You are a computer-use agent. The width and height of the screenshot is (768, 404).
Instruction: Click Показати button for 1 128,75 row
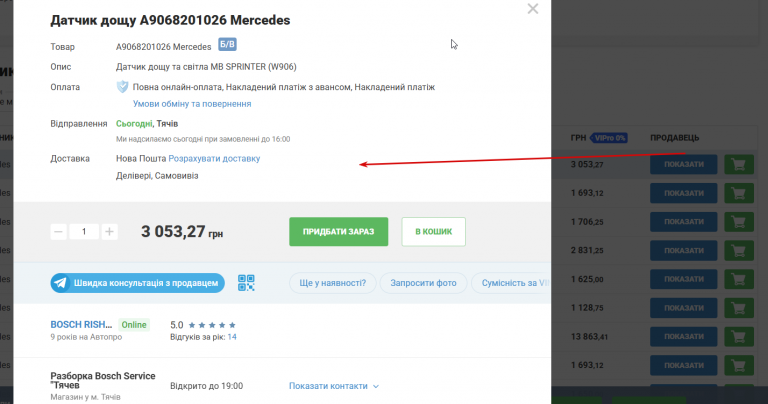point(684,308)
